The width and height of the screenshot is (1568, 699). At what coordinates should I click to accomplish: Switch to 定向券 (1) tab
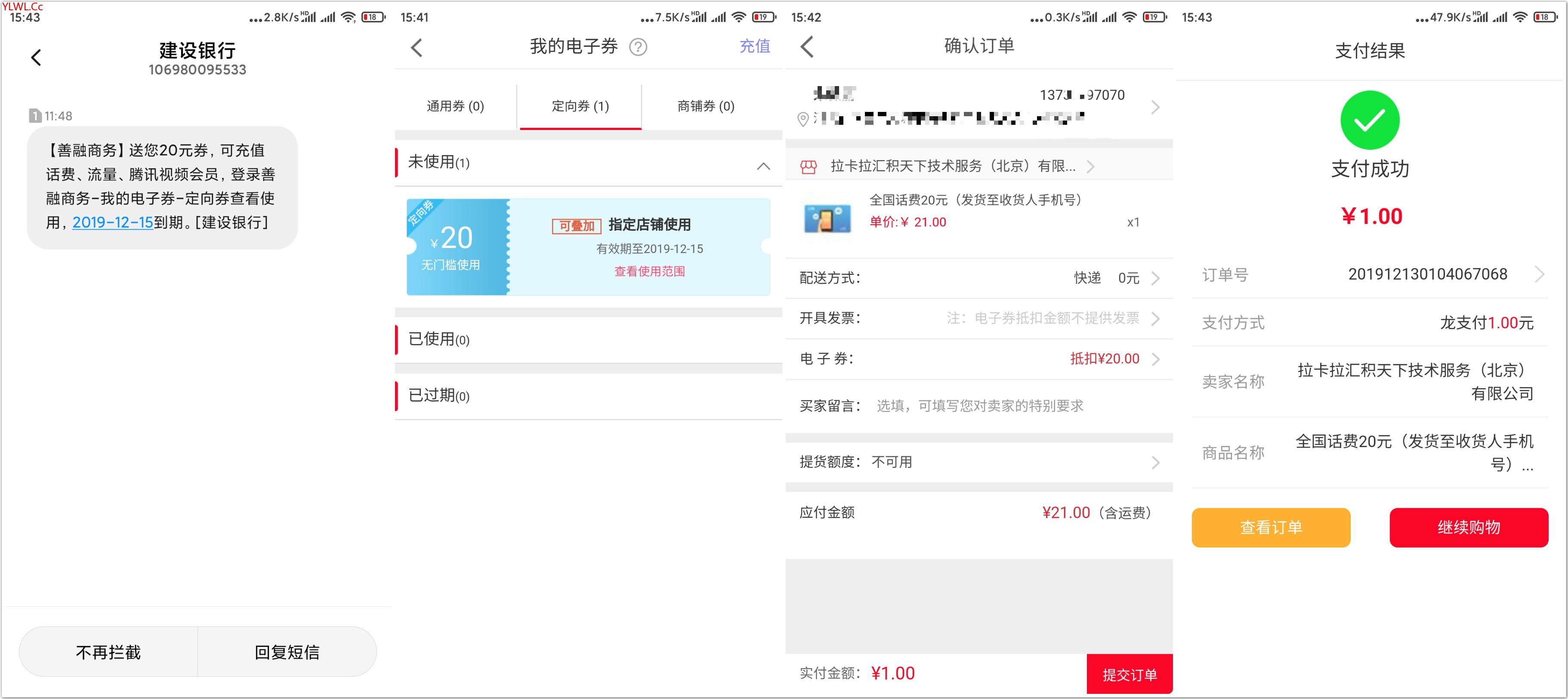[580, 107]
